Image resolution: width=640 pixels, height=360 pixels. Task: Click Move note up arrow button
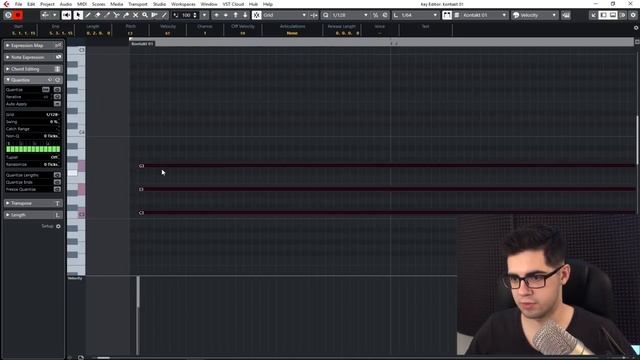click(236, 15)
